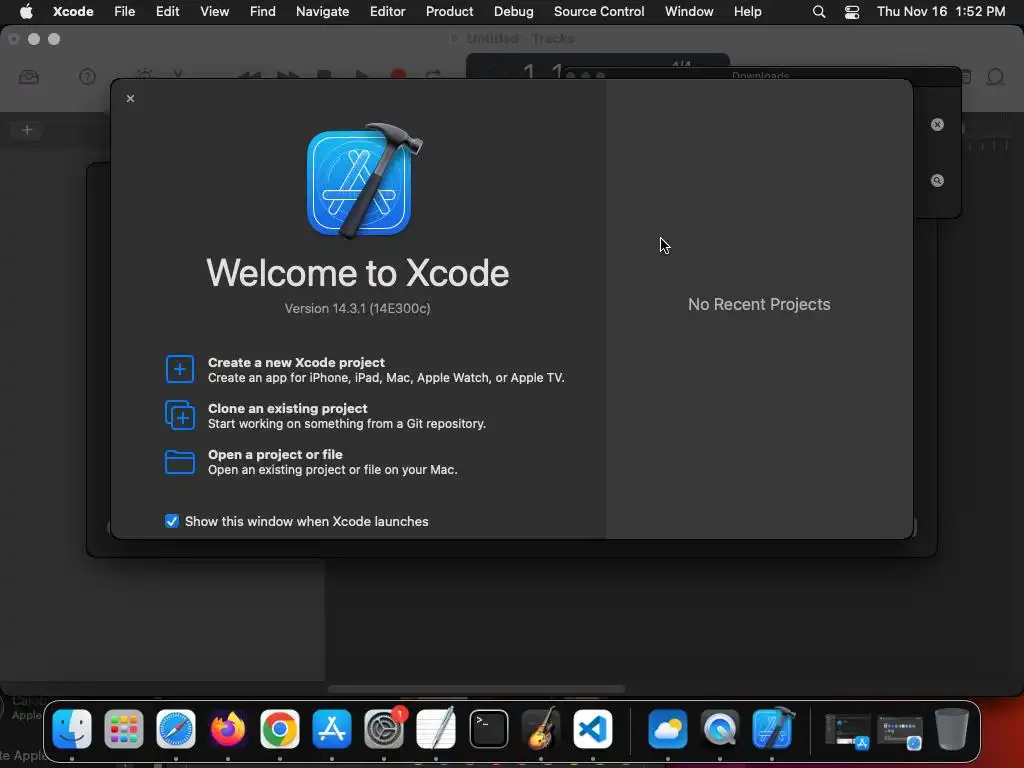Switch to GarageBand in the Dock
The width and height of the screenshot is (1024, 768).
(x=541, y=729)
